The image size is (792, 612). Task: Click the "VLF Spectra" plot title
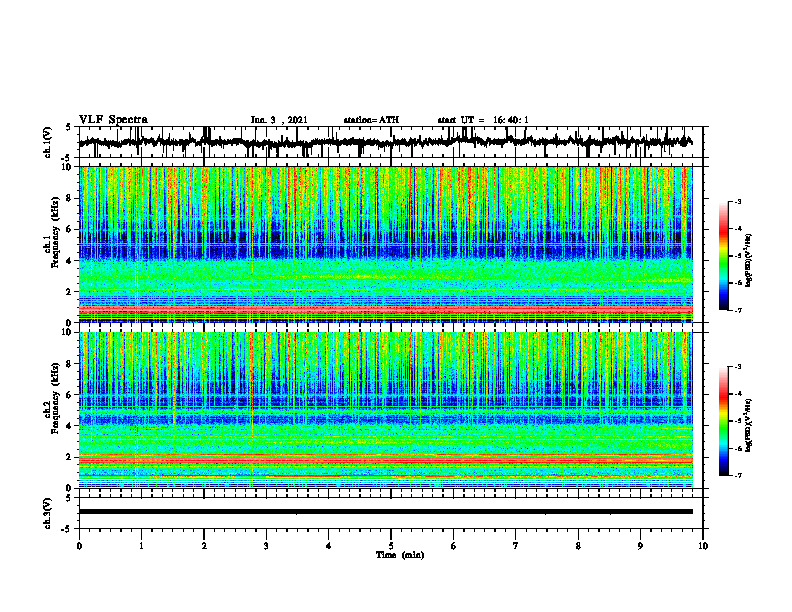click(x=113, y=120)
